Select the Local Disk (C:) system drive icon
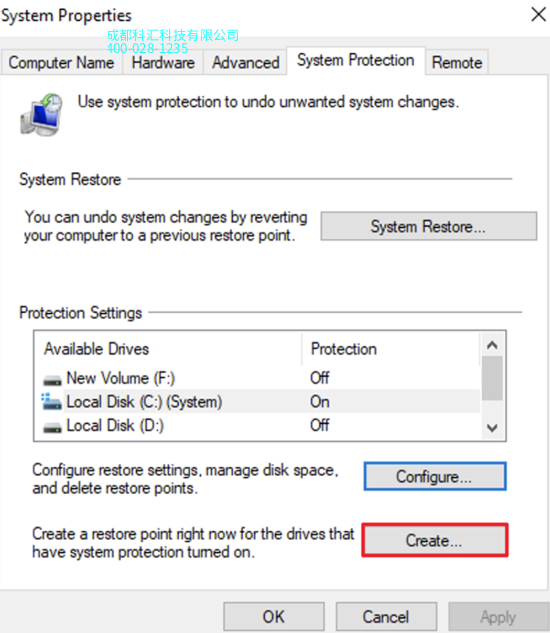550x633 pixels. tap(51, 401)
